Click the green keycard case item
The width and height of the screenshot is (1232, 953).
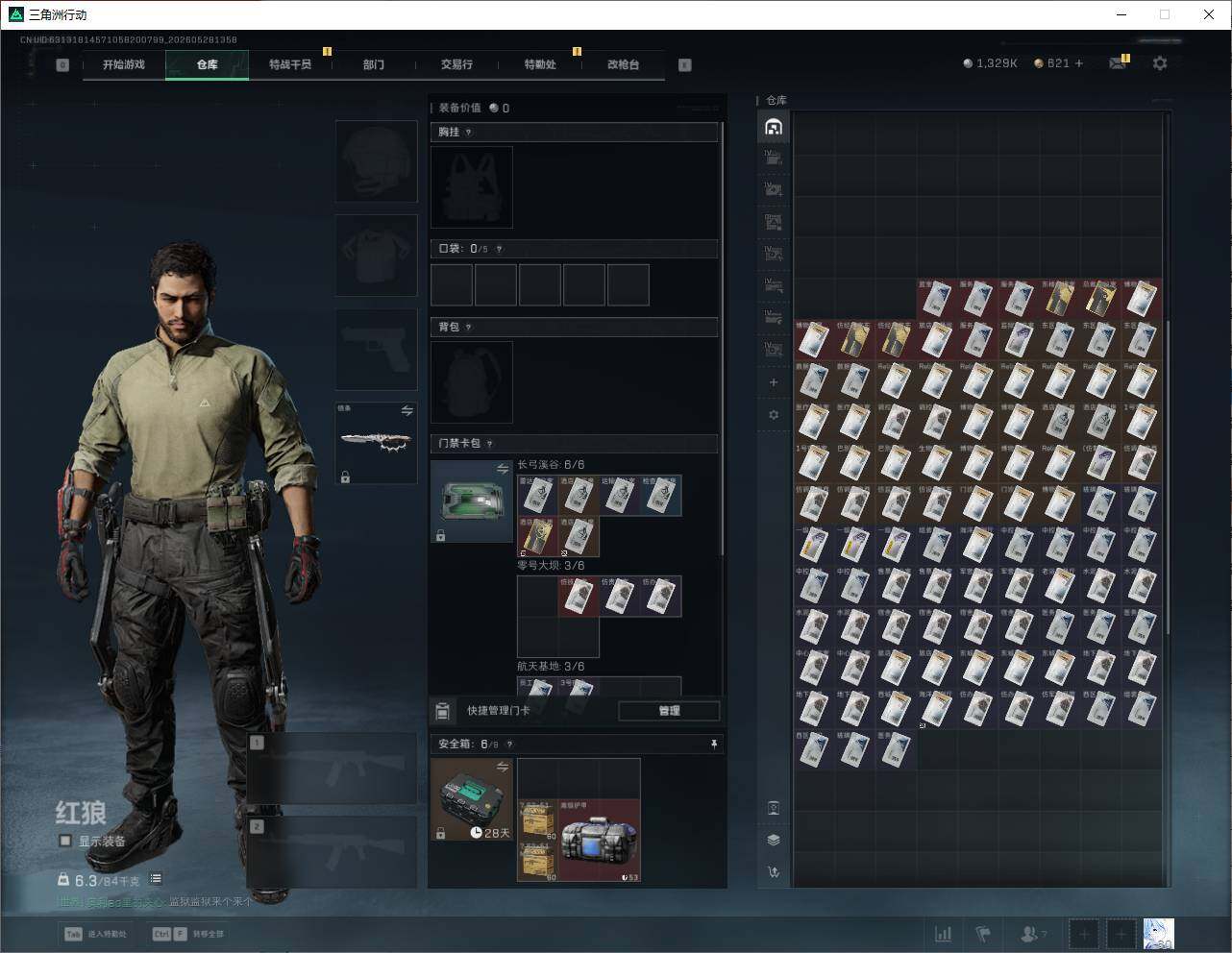coord(472,501)
